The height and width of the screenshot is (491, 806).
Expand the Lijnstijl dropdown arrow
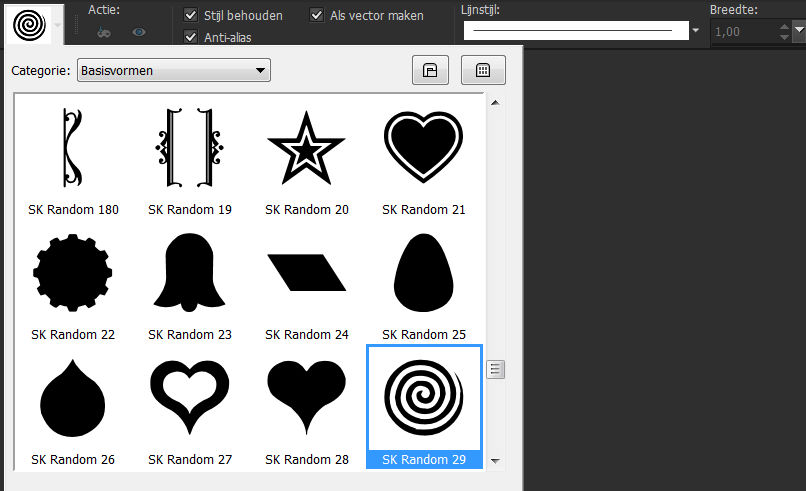click(695, 30)
